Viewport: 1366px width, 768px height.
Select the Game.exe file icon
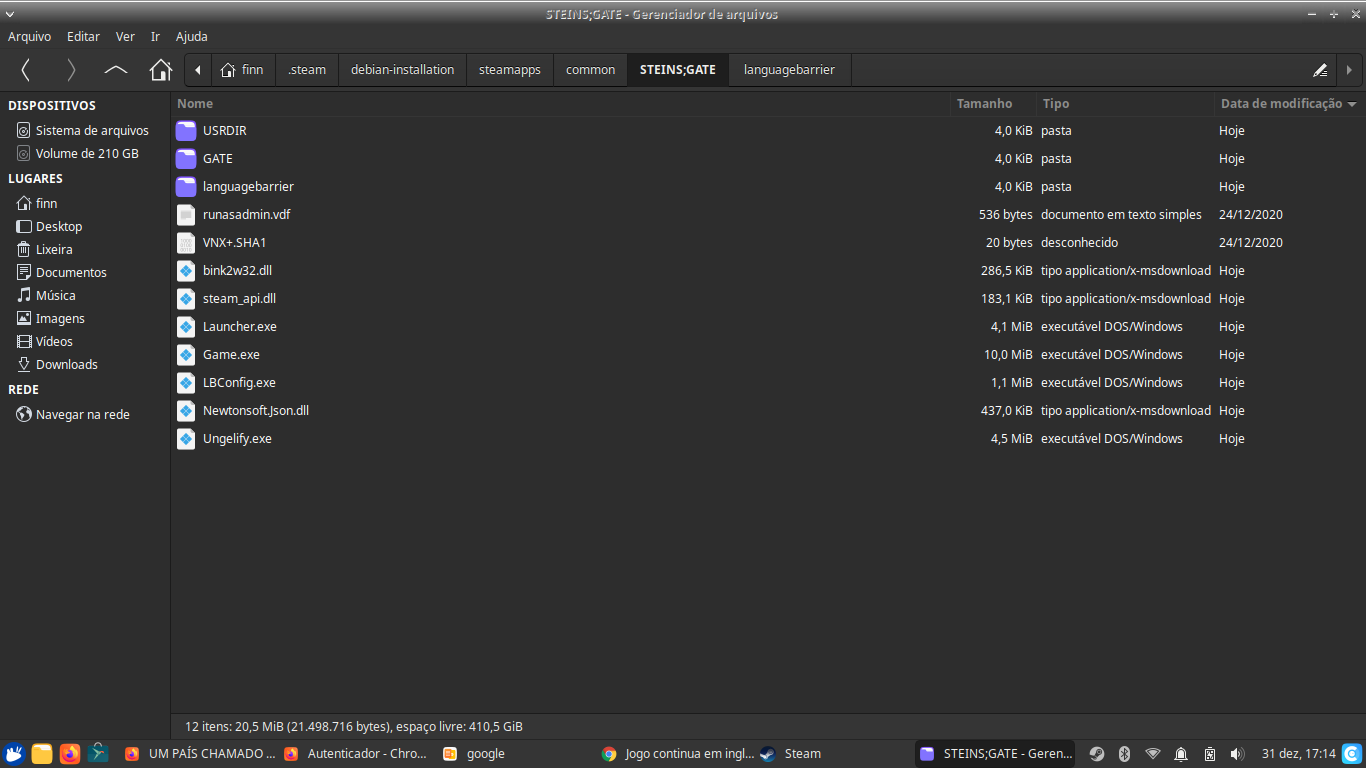(x=186, y=355)
